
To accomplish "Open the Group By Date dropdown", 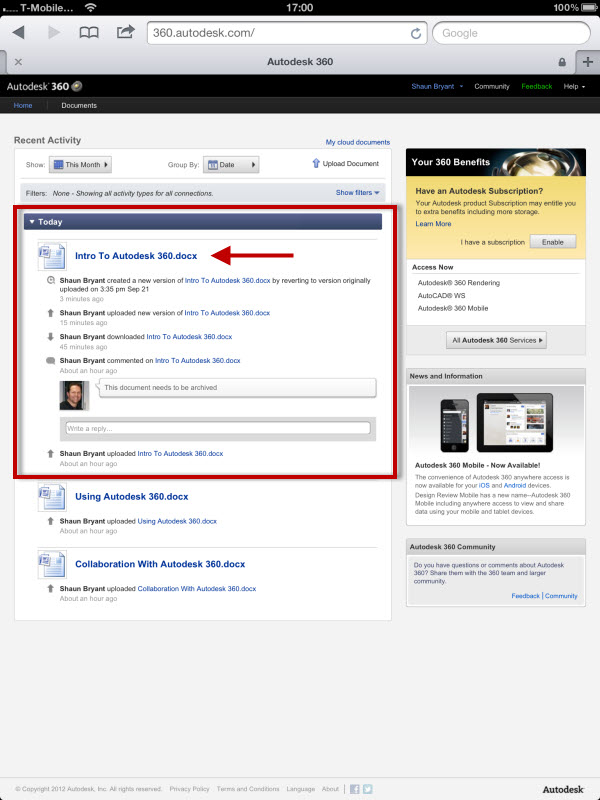I will click(231, 165).
